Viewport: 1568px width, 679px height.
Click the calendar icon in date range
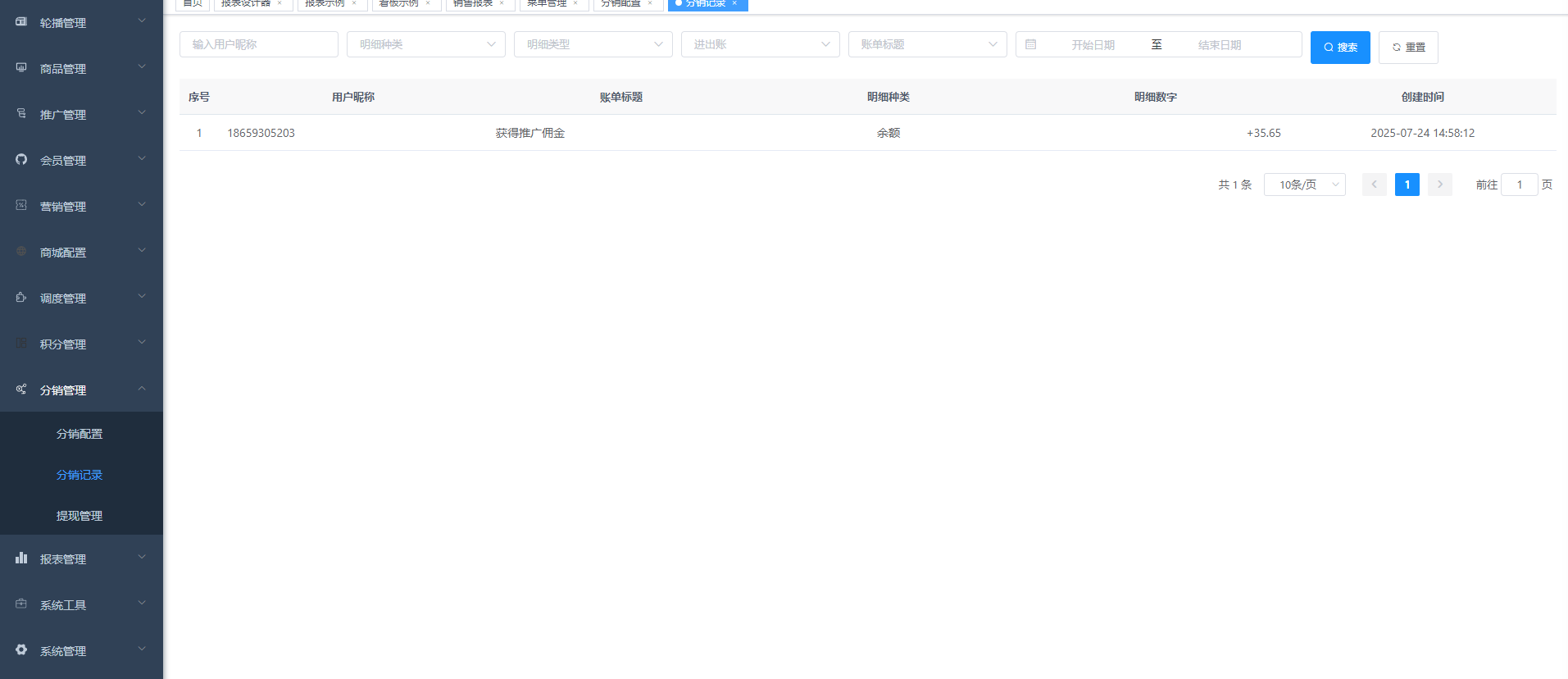coord(1031,44)
